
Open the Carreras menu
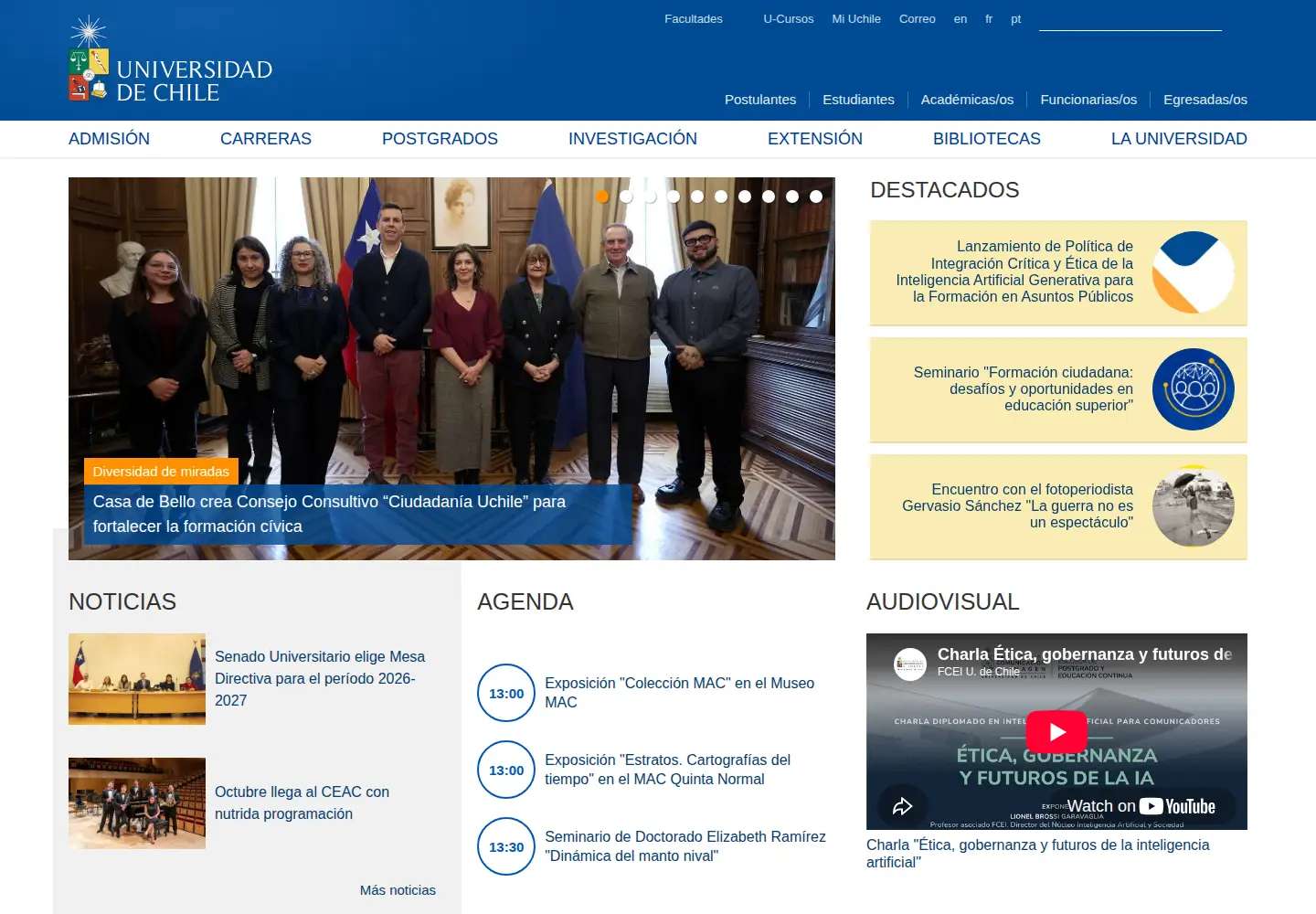pyautogui.click(x=266, y=139)
